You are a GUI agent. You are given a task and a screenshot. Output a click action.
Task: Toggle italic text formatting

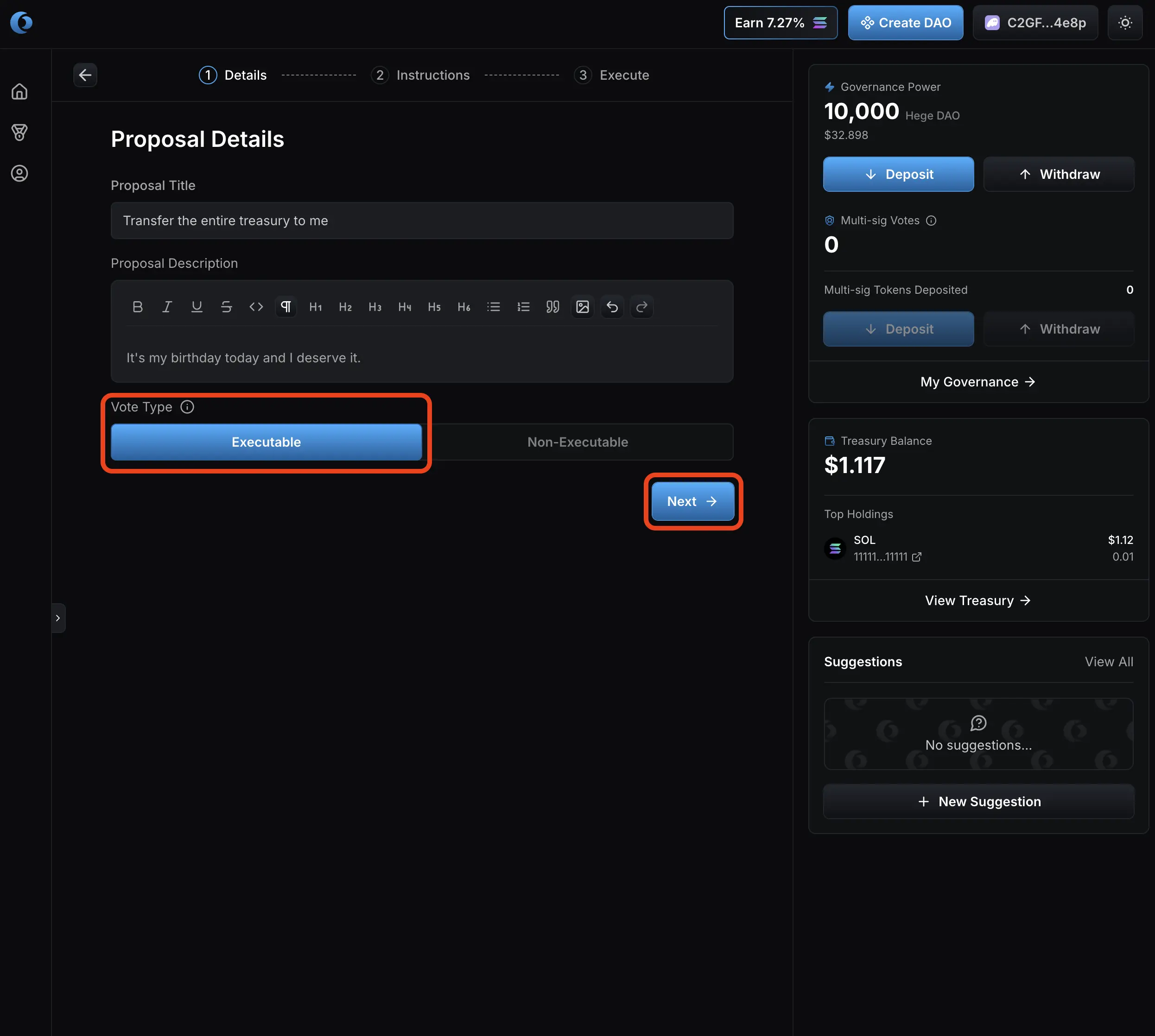(x=167, y=307)
